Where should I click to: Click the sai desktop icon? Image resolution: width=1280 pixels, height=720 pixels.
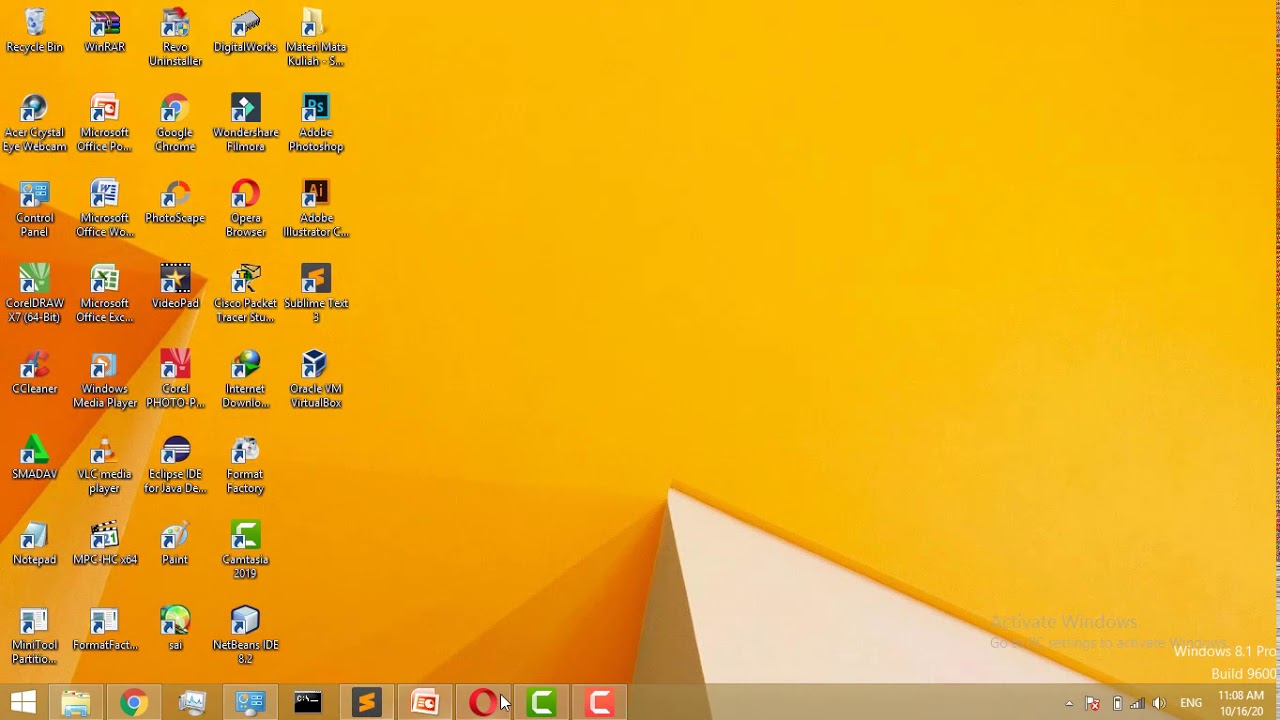click(x=175, y=629)
